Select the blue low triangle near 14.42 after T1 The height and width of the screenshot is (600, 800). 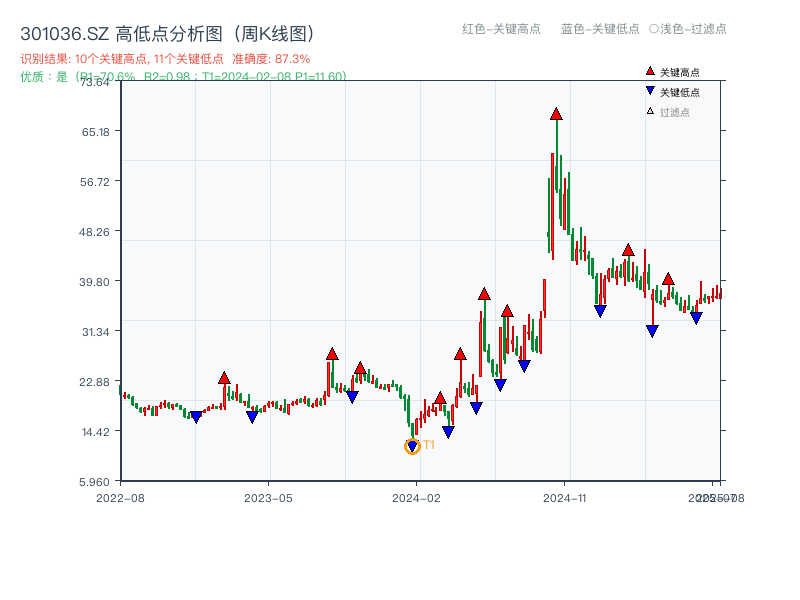448,432
